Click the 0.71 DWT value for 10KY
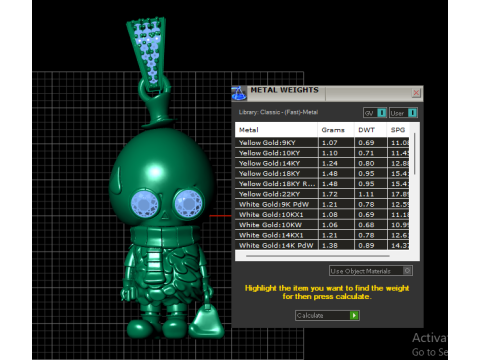The image size is (480, 360). point(366,153)
